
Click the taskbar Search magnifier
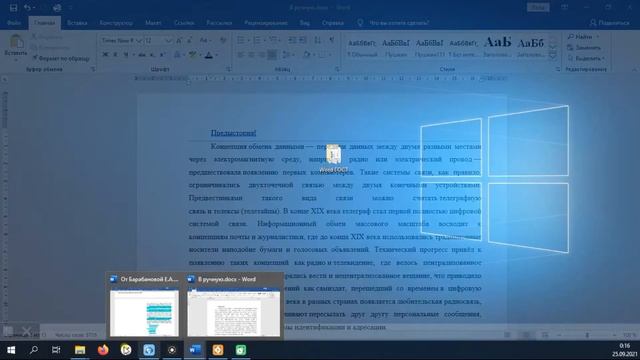[34, 350]
